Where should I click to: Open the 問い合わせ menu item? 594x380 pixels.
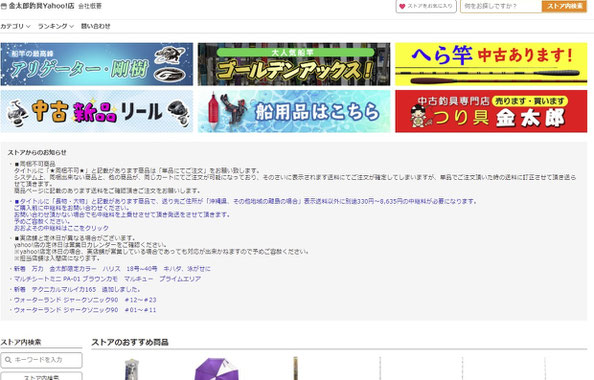(95, 26)
